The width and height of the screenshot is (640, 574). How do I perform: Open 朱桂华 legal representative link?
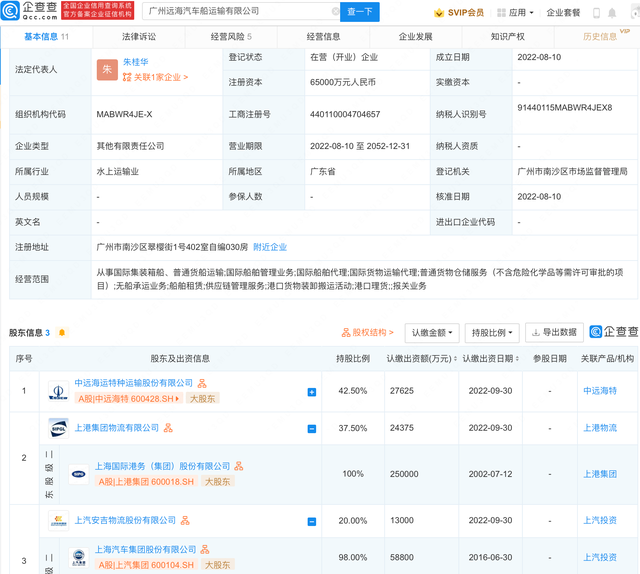pyautogui.click(x=136, y=62)
